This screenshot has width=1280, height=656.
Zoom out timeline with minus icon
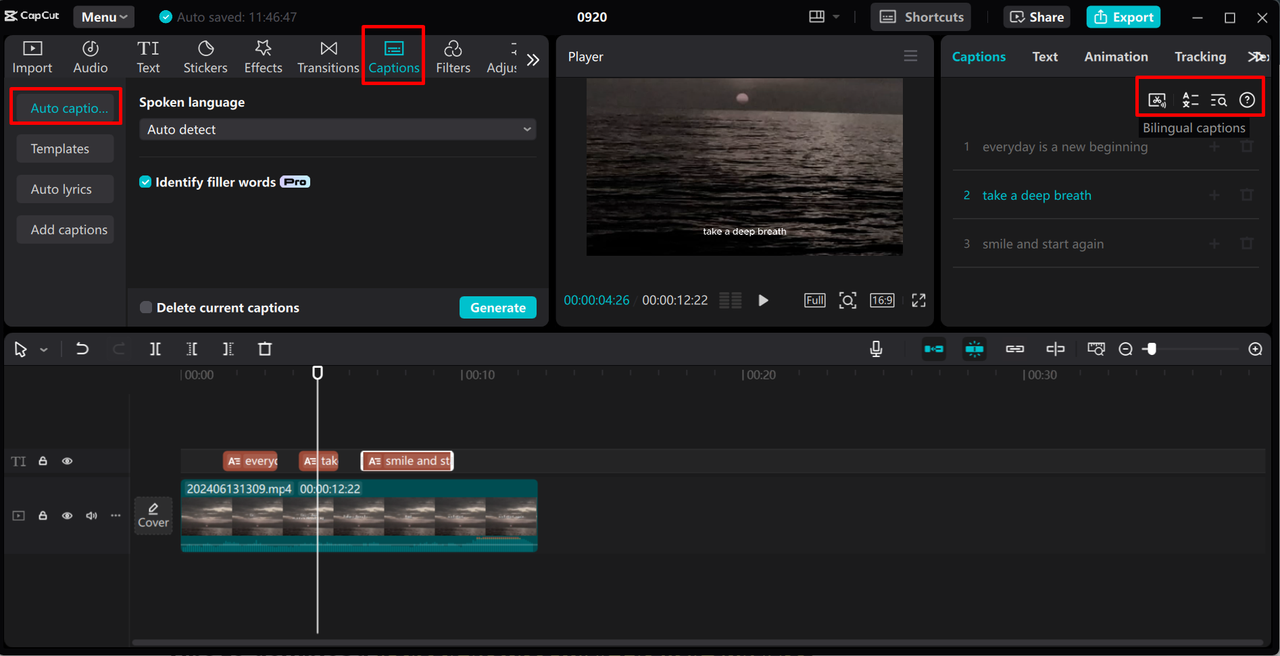tap(1126, 349)
